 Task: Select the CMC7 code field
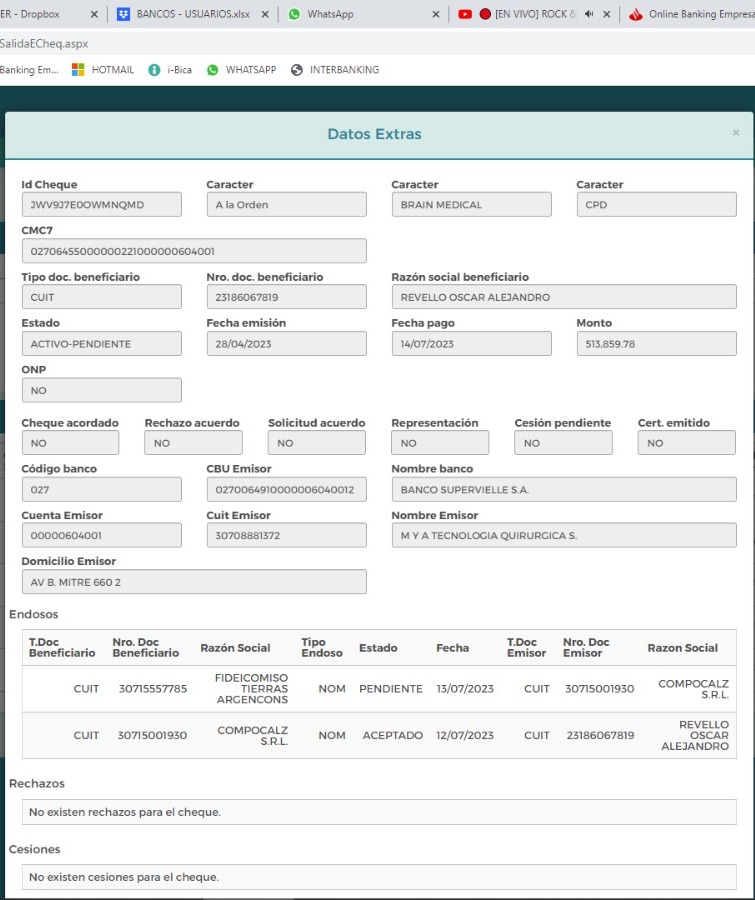point(194,251)
